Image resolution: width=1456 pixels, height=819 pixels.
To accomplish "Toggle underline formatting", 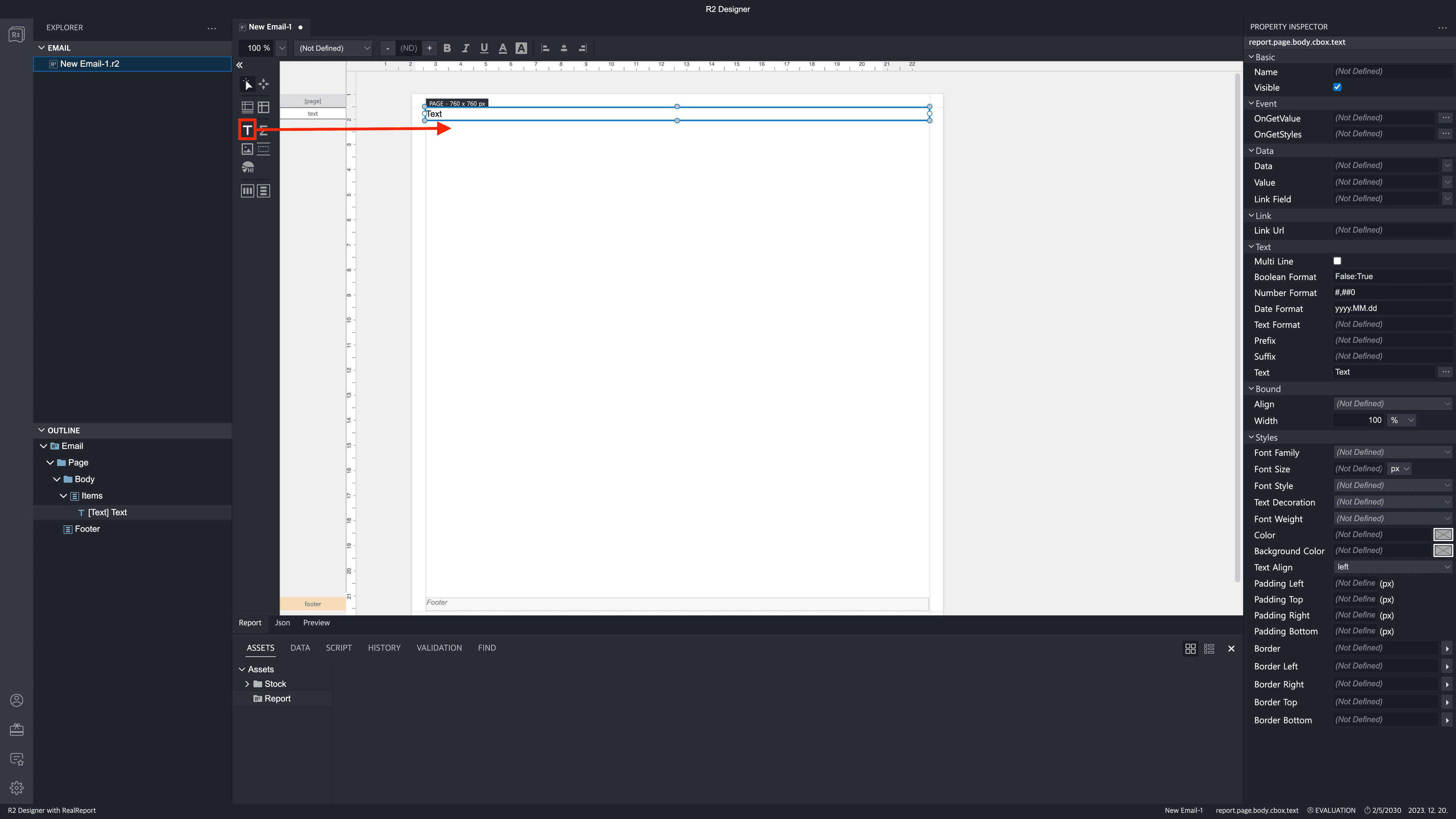I will pyautogui.click(x=484, y=48).
